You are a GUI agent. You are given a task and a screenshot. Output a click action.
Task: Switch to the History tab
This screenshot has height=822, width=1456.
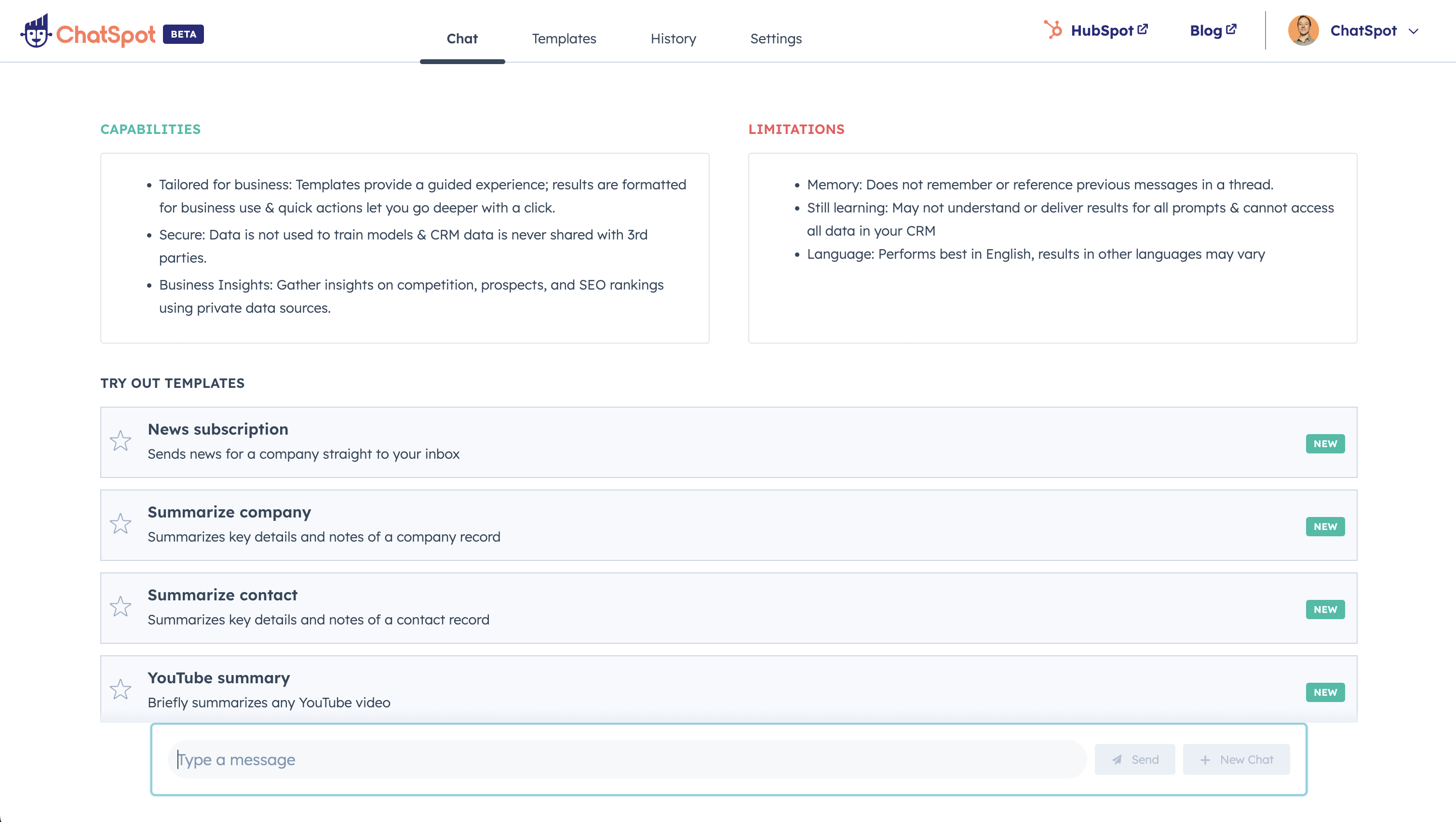[673, 38]
